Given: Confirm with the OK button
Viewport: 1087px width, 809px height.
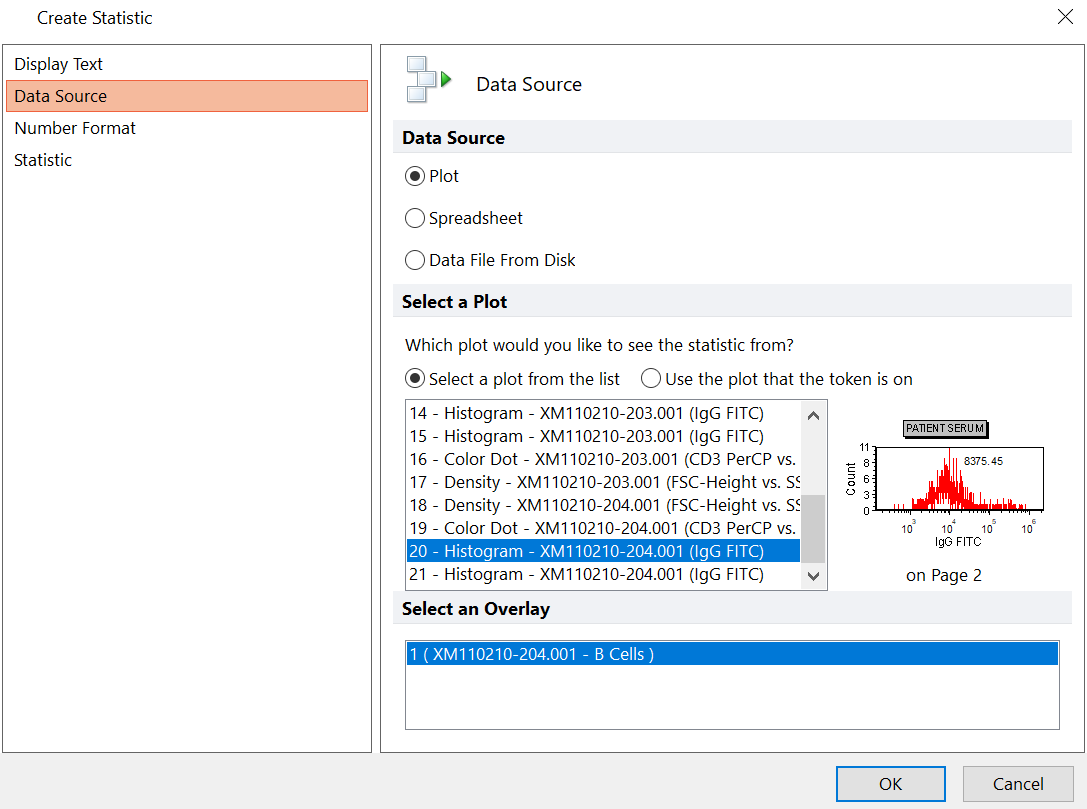Looking at the screenshot, I should pos(890,784).
